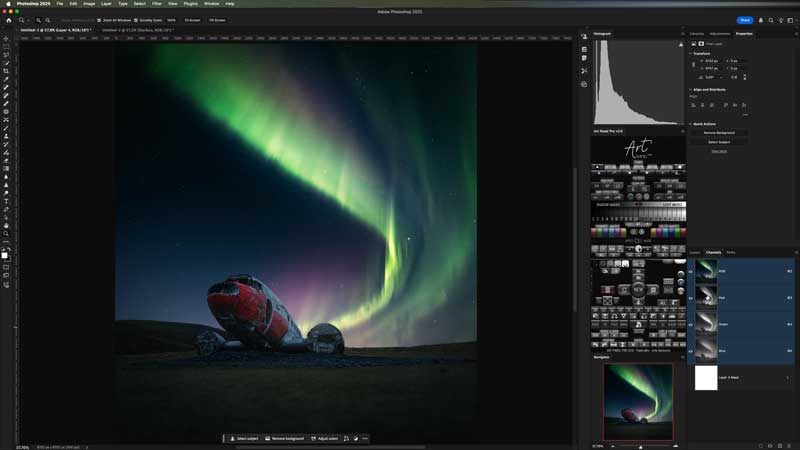
Task: Click the foreground color swatch
Action: 5,255
